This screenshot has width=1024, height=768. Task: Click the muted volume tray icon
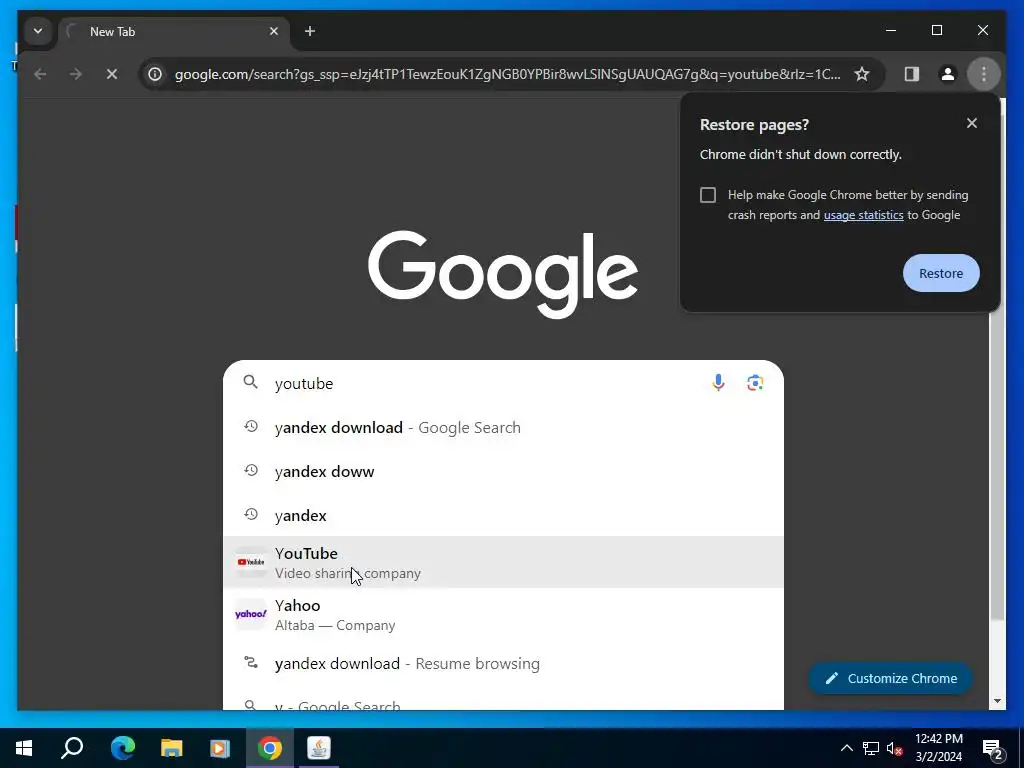pyautogui.click(x=895, y=748)
